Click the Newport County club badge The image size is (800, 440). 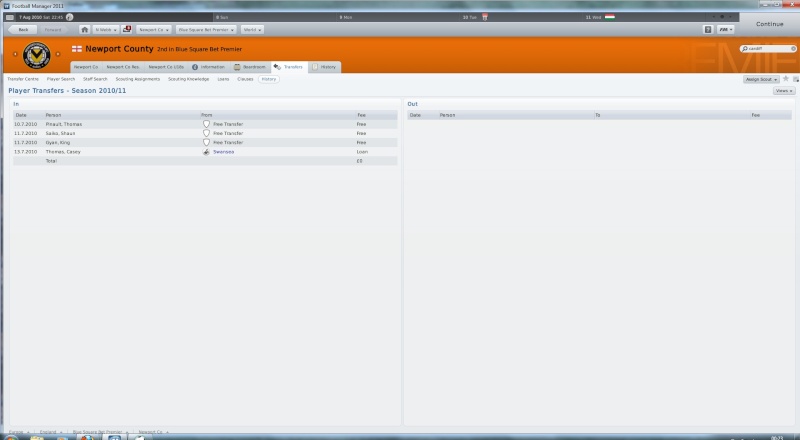click(37, 55)
